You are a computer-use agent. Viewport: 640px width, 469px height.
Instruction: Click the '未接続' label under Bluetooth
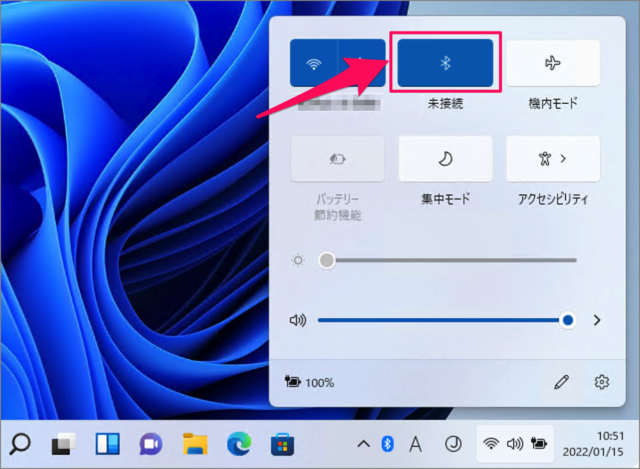(x=445, y=104)
